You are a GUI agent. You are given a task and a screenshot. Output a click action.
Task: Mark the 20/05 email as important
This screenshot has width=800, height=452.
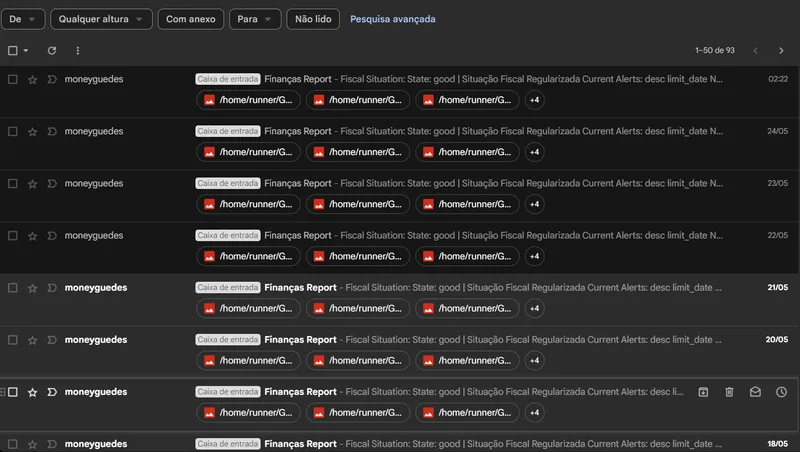(52, 340)
